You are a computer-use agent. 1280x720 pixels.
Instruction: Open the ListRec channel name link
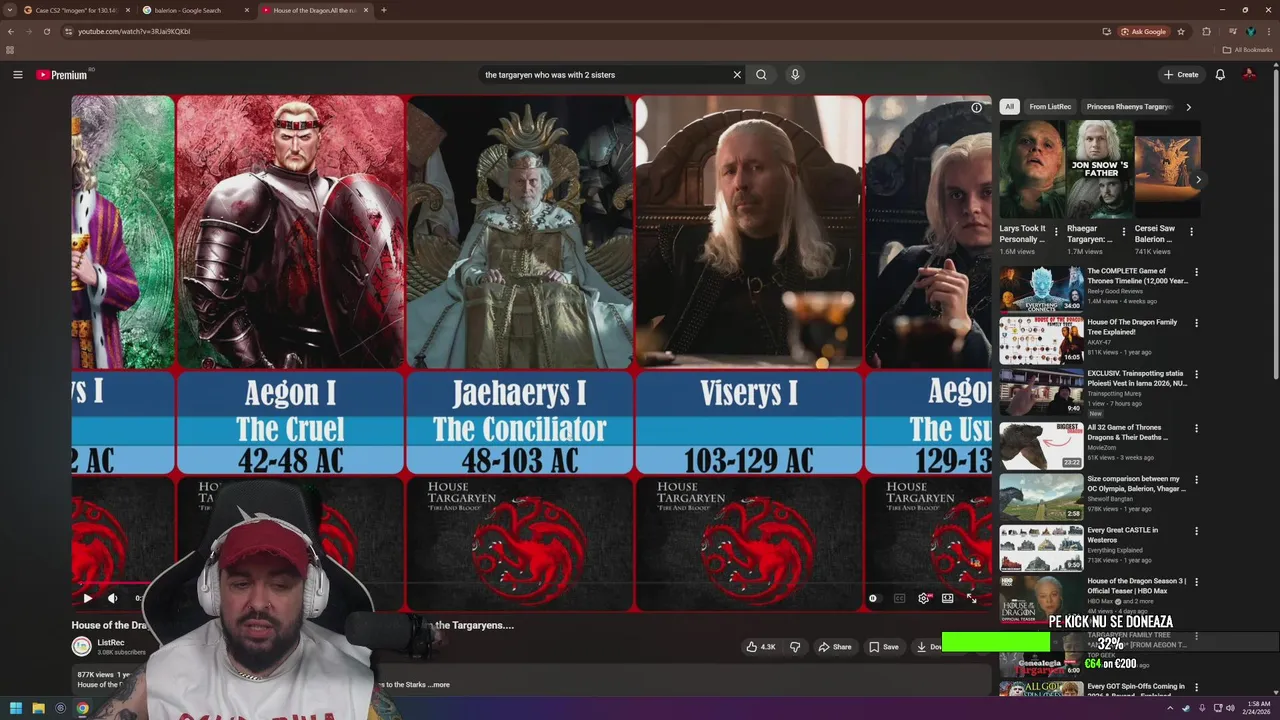pyautogui.click(x=111, y=642)
